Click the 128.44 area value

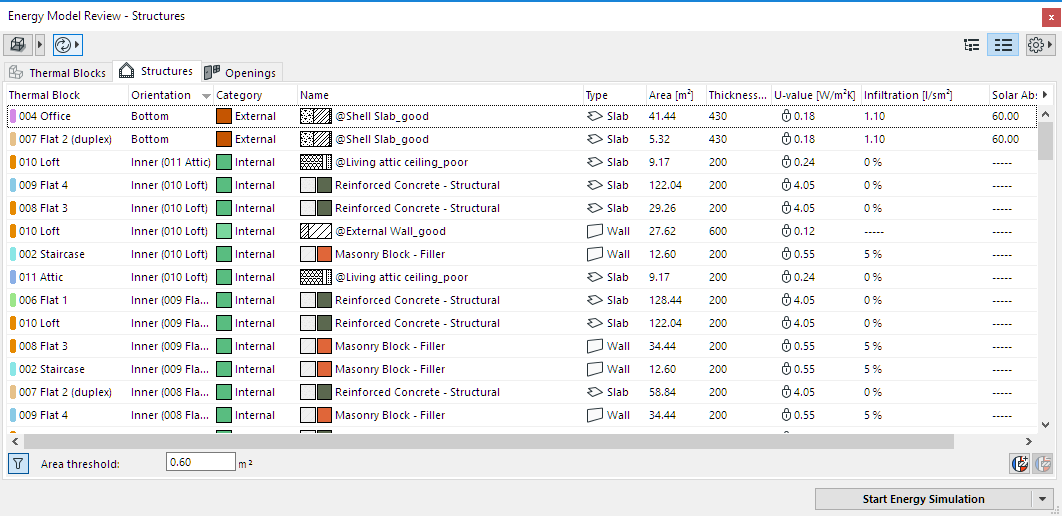(664, 301)
